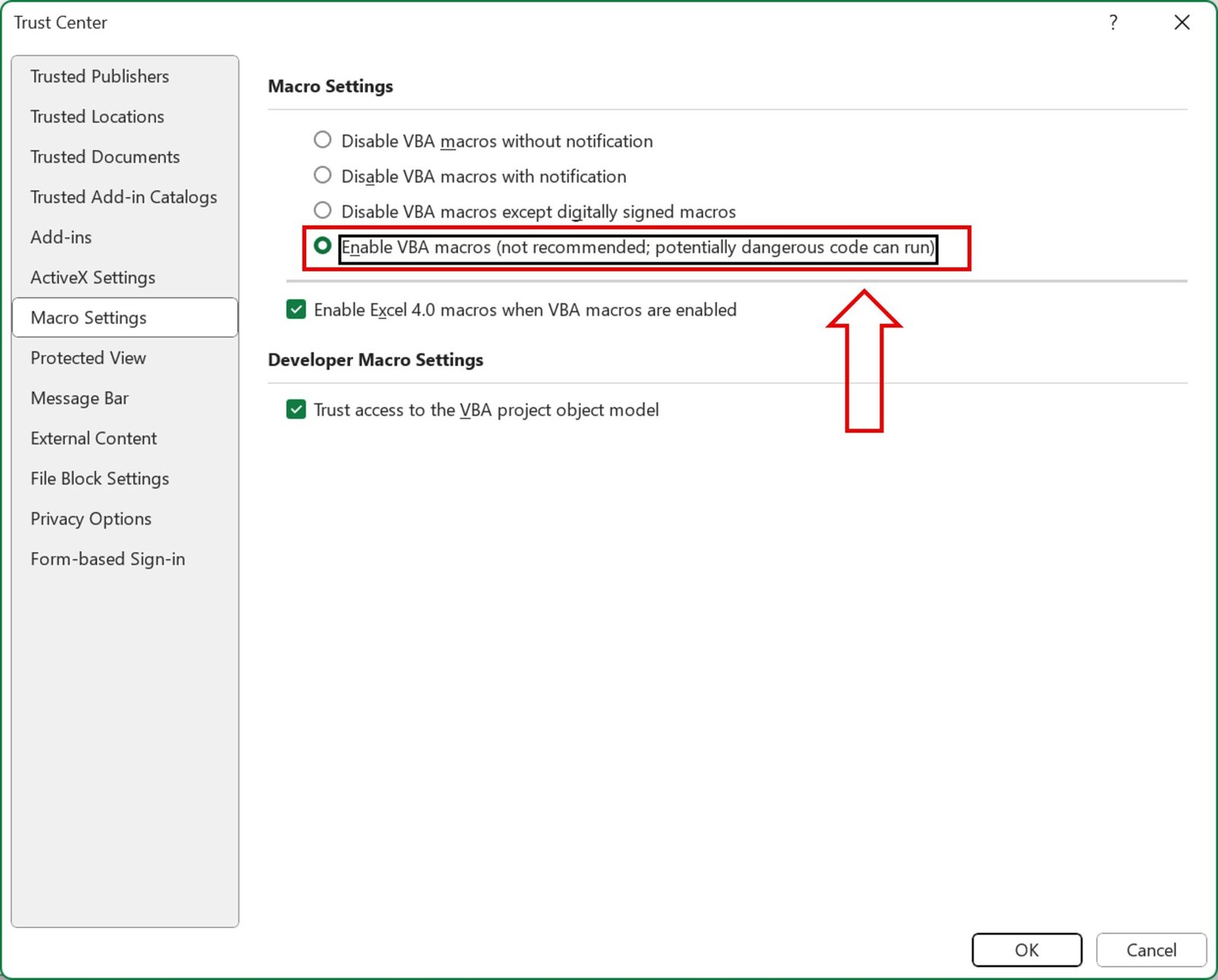Open File Block Settings page
The image size is (1218, 980).
[x=99, y=478]
